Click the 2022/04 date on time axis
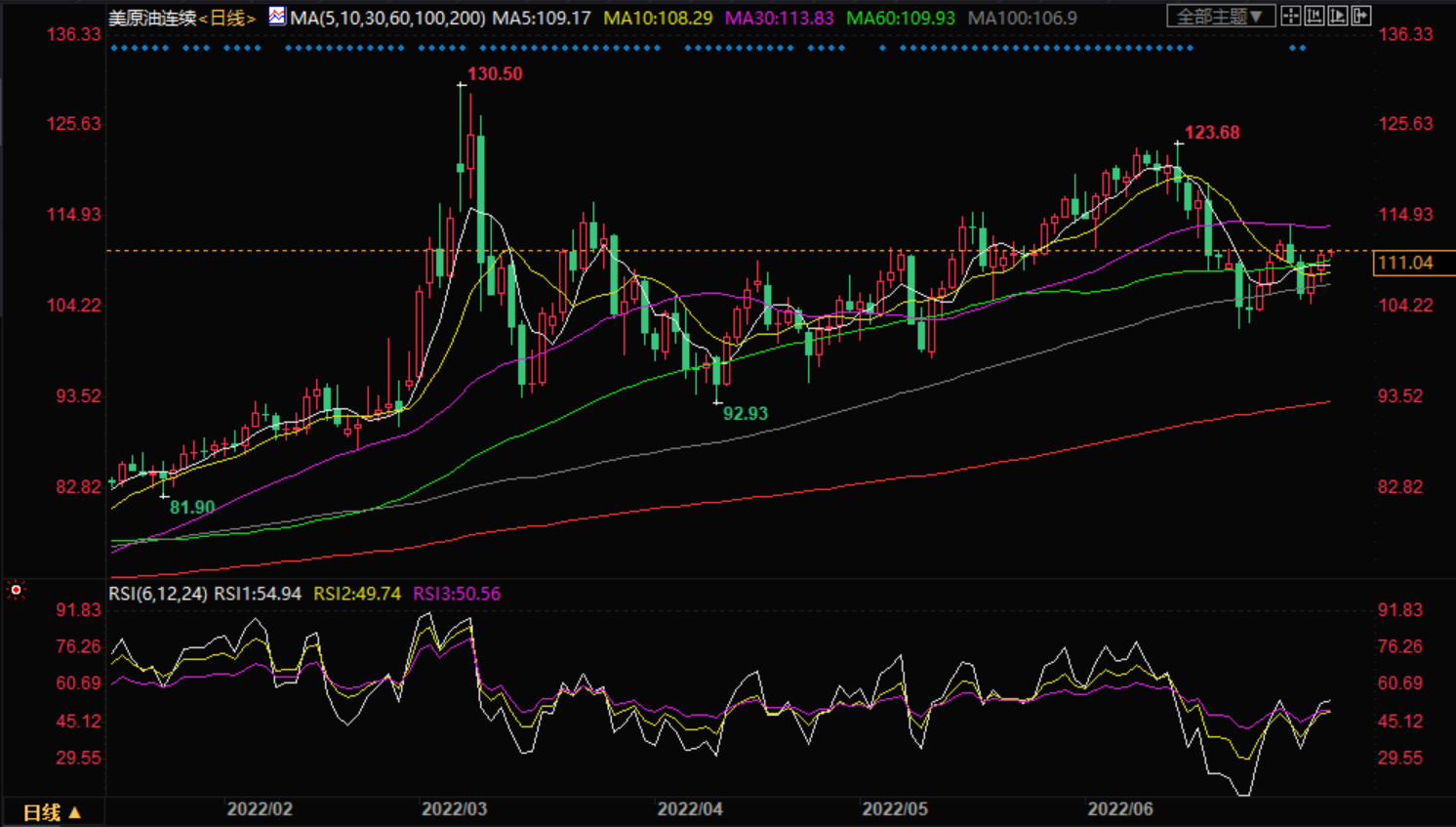Image resolution: width=1456 pixels, height=827 pixels. coord(690,809)
